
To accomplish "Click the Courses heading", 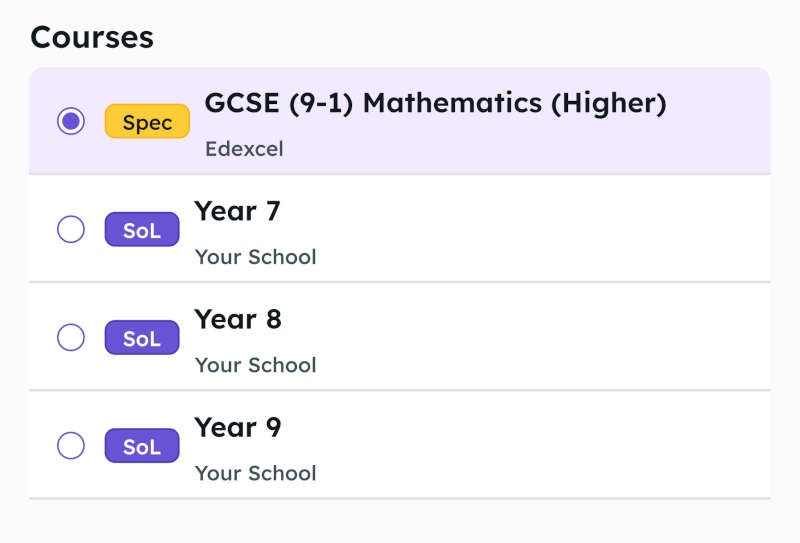I will pos(92,37).
